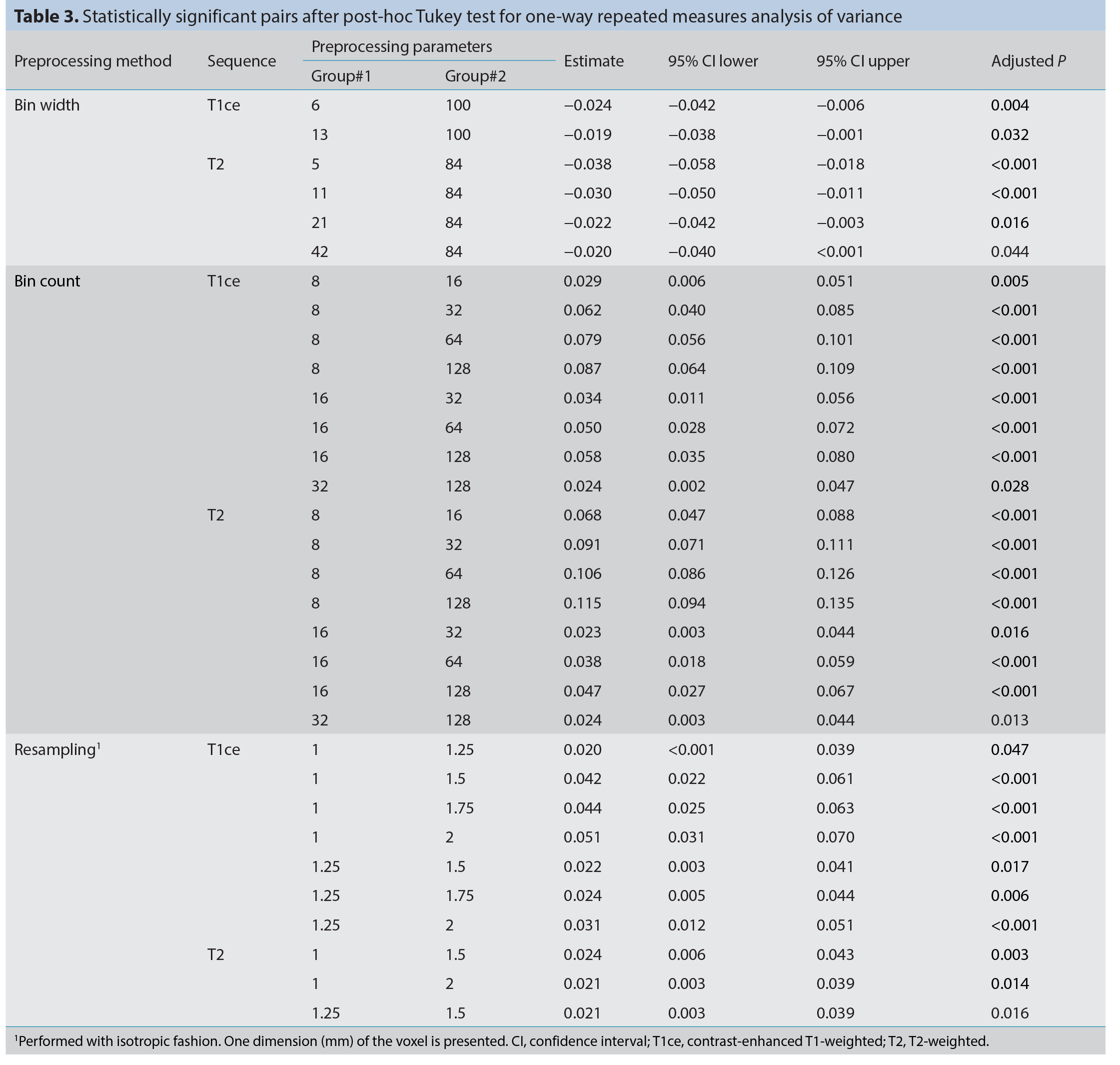Click the estimate value 0.091
The height and width of the screenshot is (1065, 1120).
tap(583, 544)
